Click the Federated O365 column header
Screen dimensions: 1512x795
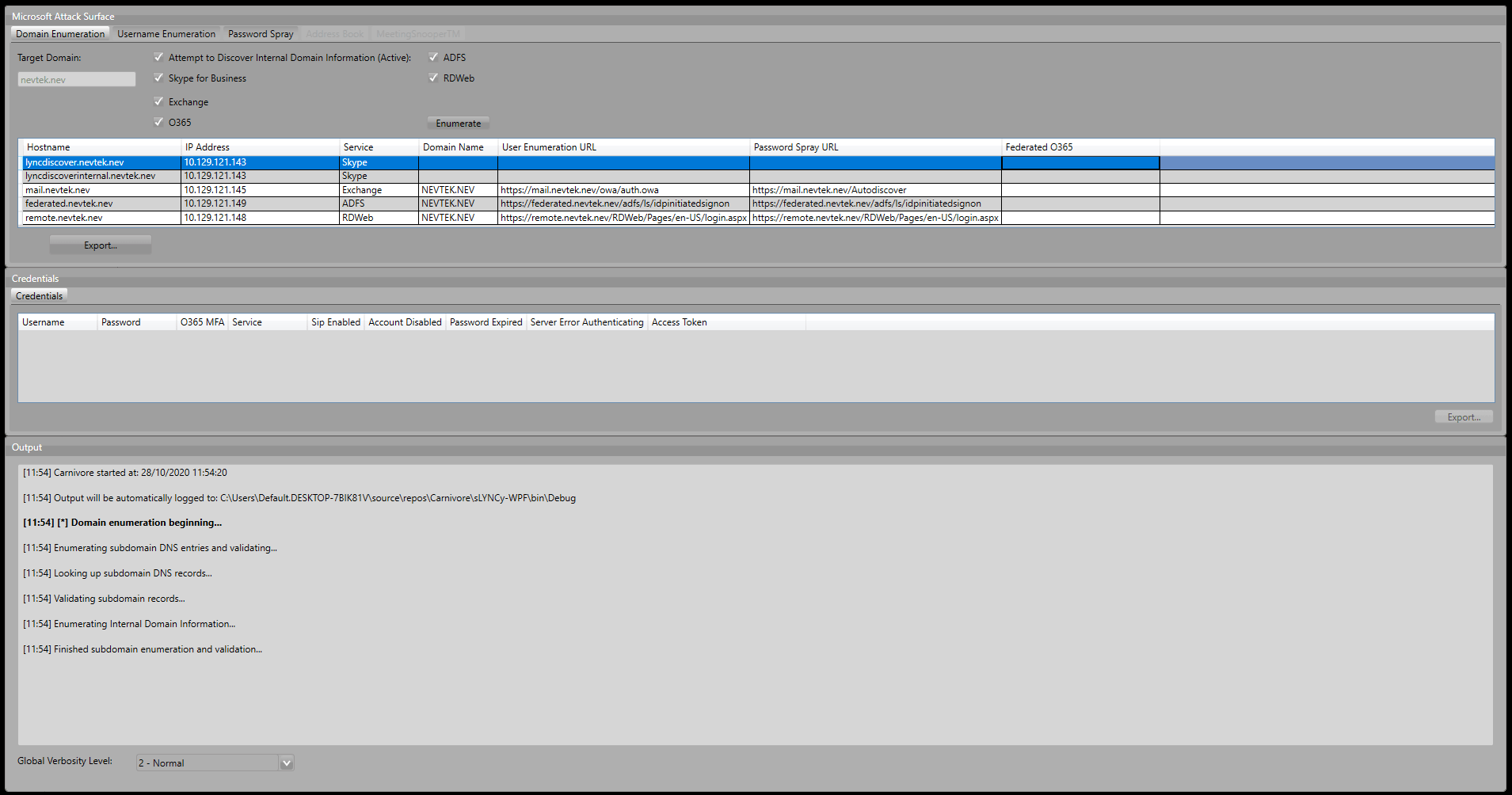1039,147
